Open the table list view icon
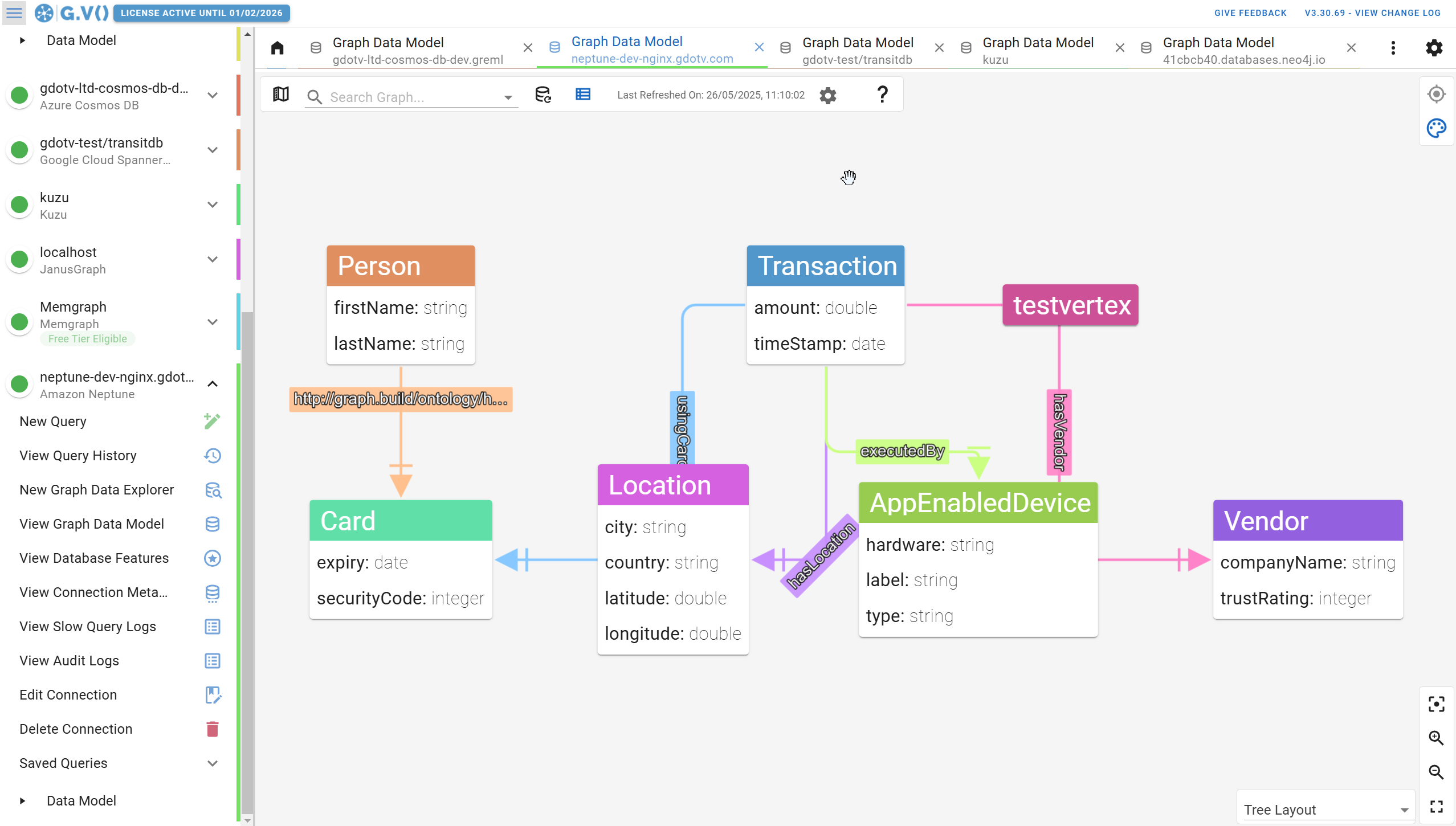1456x826 pixels. [583, 95]
